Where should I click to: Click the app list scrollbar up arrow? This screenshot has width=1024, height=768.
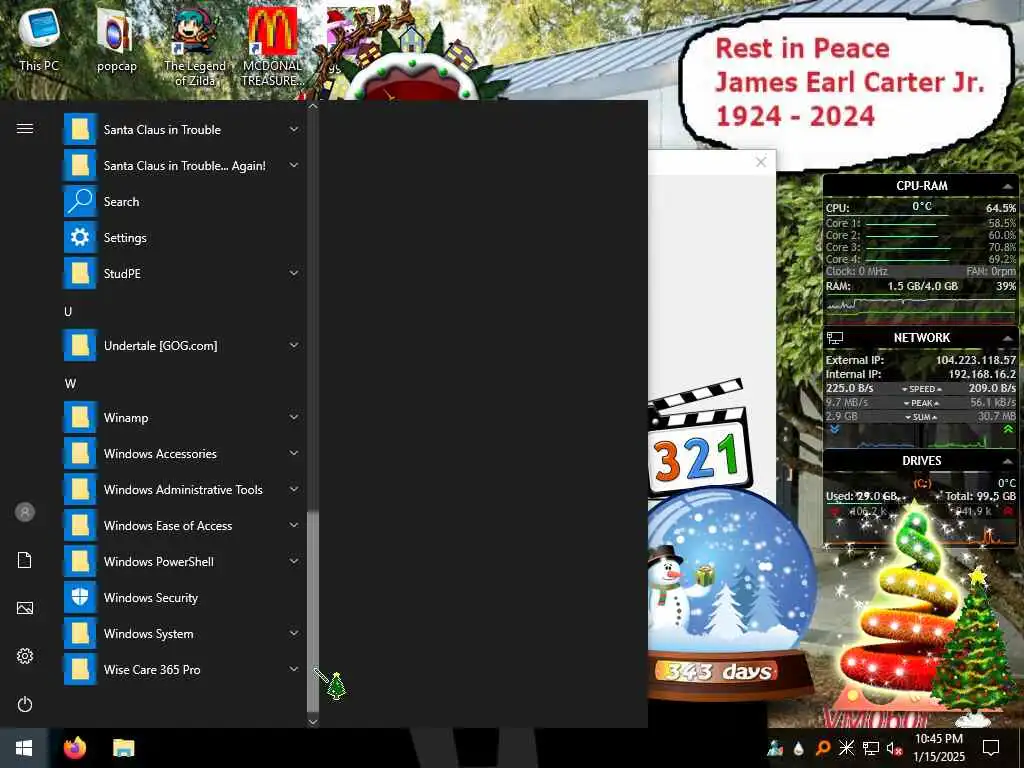[x=313, y=106]
